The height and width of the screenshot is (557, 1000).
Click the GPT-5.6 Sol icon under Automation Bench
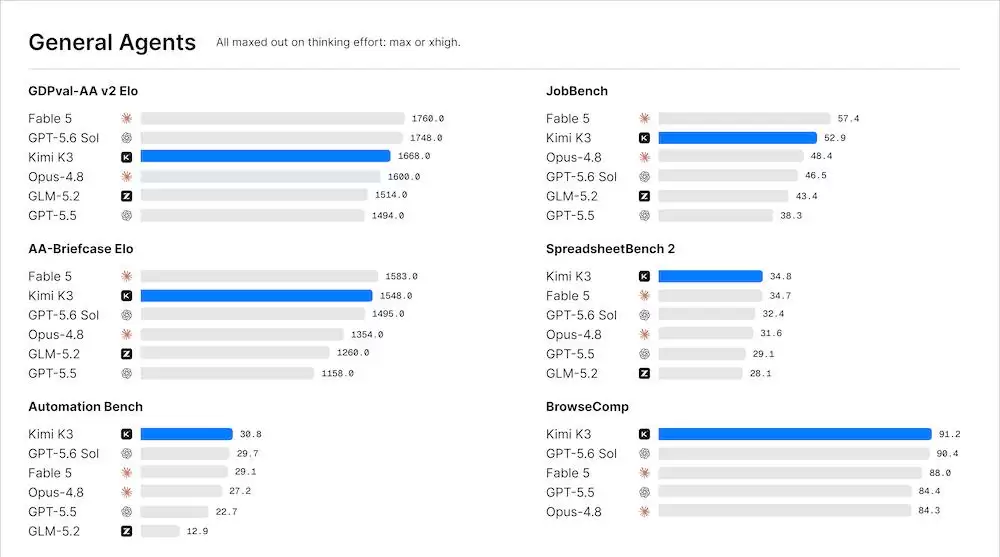tap(126, 454)
